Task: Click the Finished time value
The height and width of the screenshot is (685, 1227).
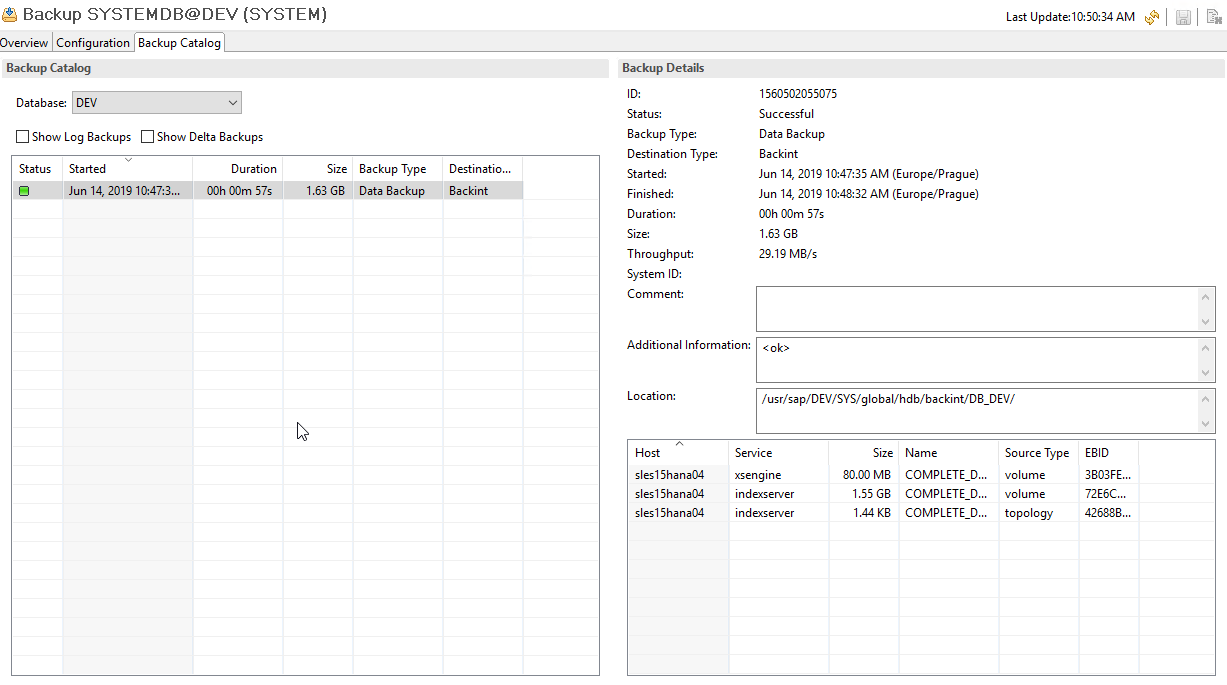Action: 869,194
